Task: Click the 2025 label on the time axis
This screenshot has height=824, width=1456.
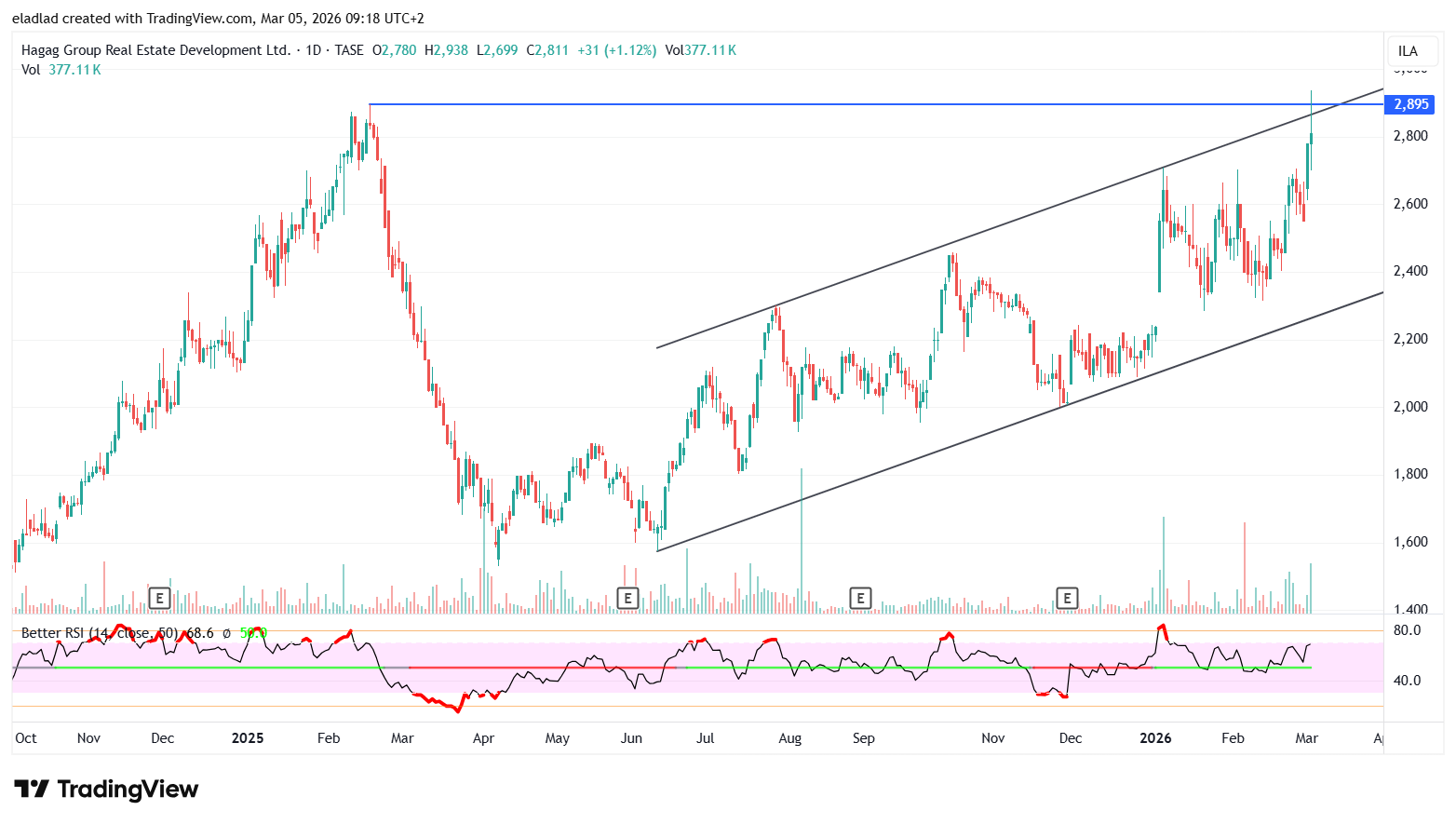Action: pos(248,738)
